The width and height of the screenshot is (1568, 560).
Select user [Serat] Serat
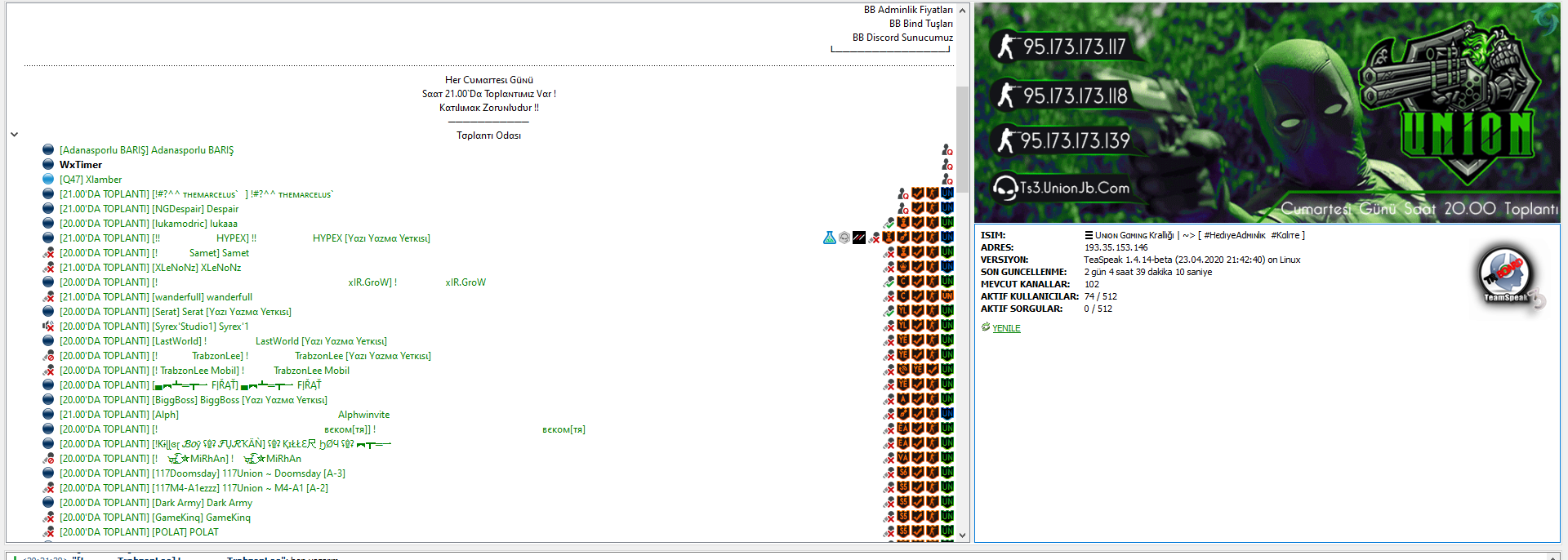177,312
